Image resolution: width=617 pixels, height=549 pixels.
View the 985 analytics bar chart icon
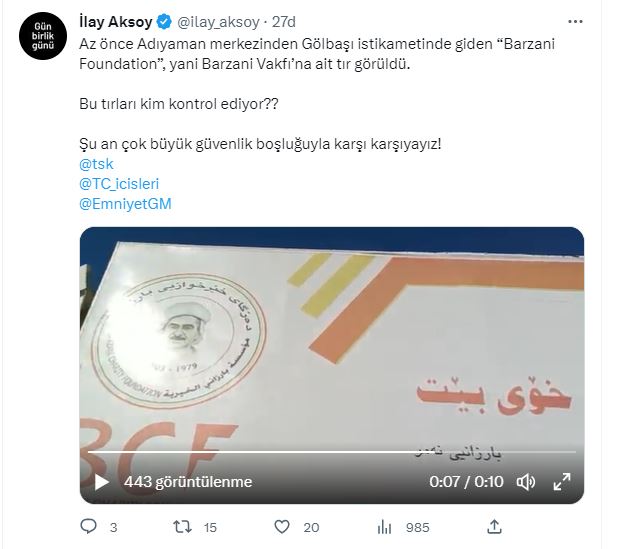pyautogui.click(x=384, y=527)
